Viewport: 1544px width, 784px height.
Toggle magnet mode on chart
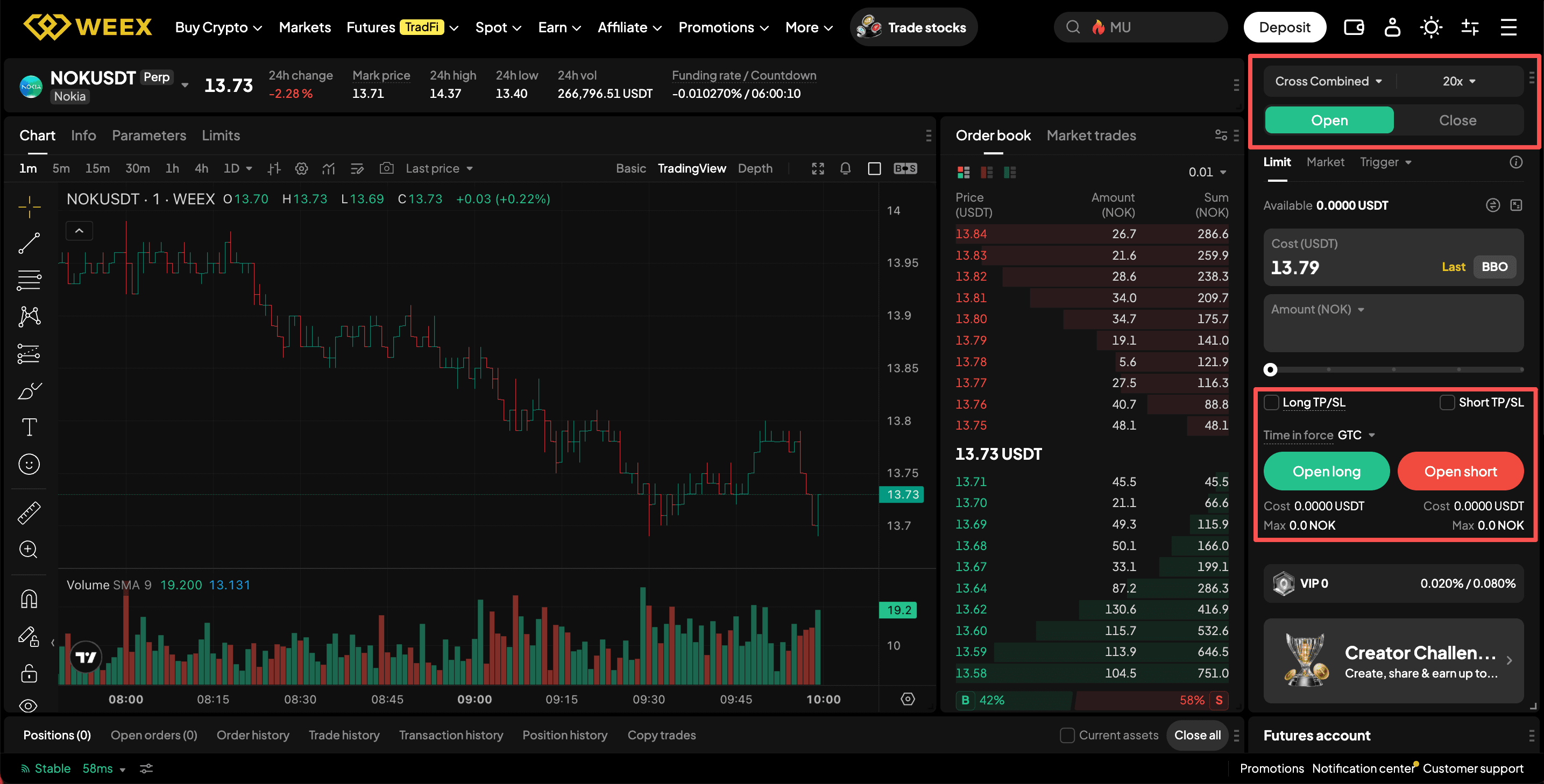coord(29,598)
